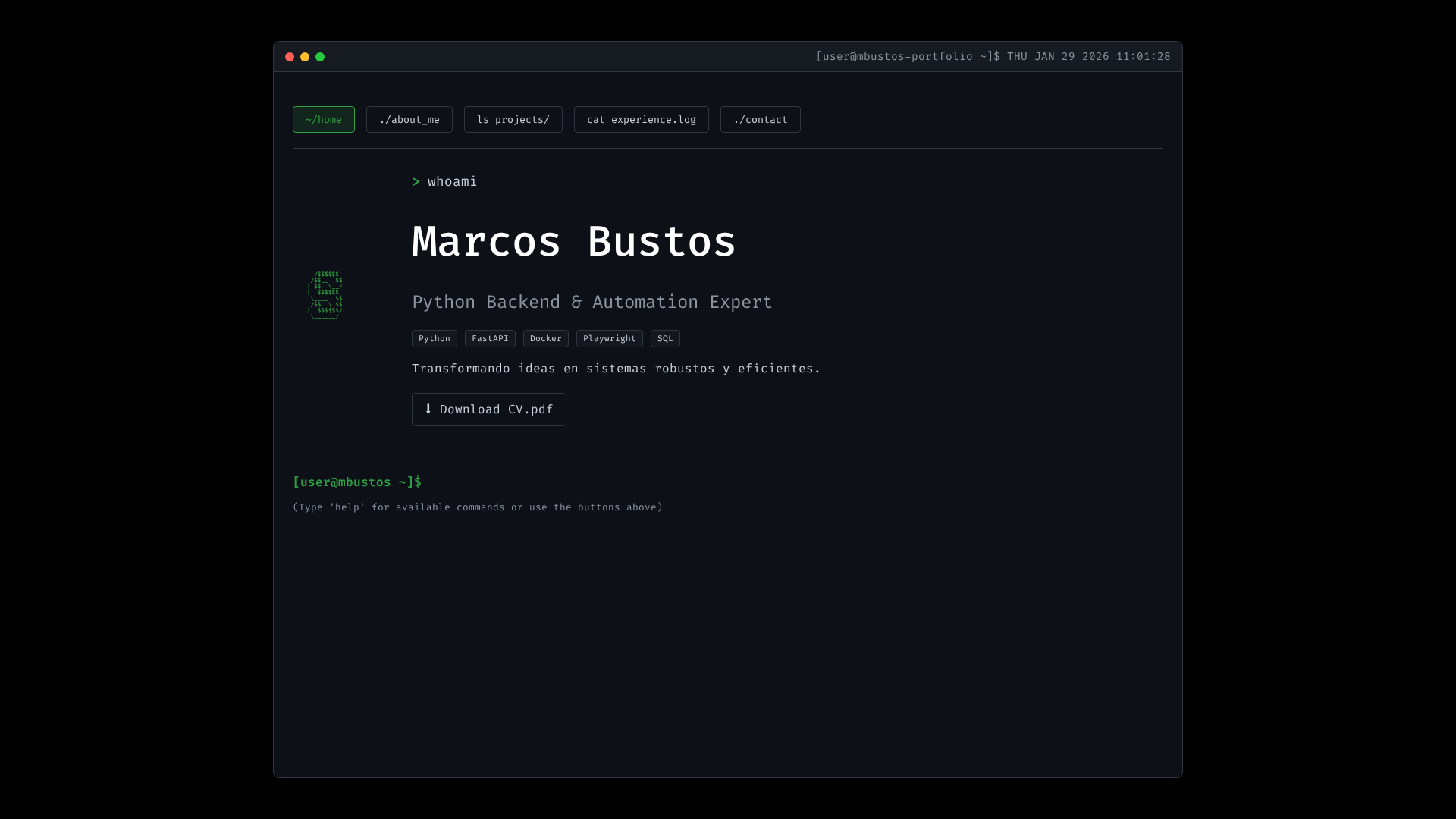This screenshot has height=819, width=1456.
Task: Focus the [user@mbustos ~]$ command prompt
Action: (357, 482)
